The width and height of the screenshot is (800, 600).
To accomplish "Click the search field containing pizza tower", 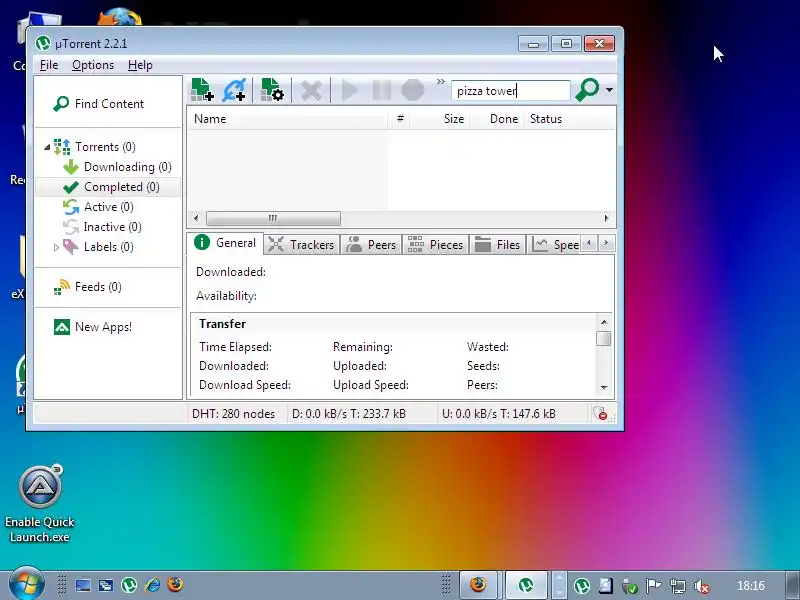I will [x=510, y=91].
